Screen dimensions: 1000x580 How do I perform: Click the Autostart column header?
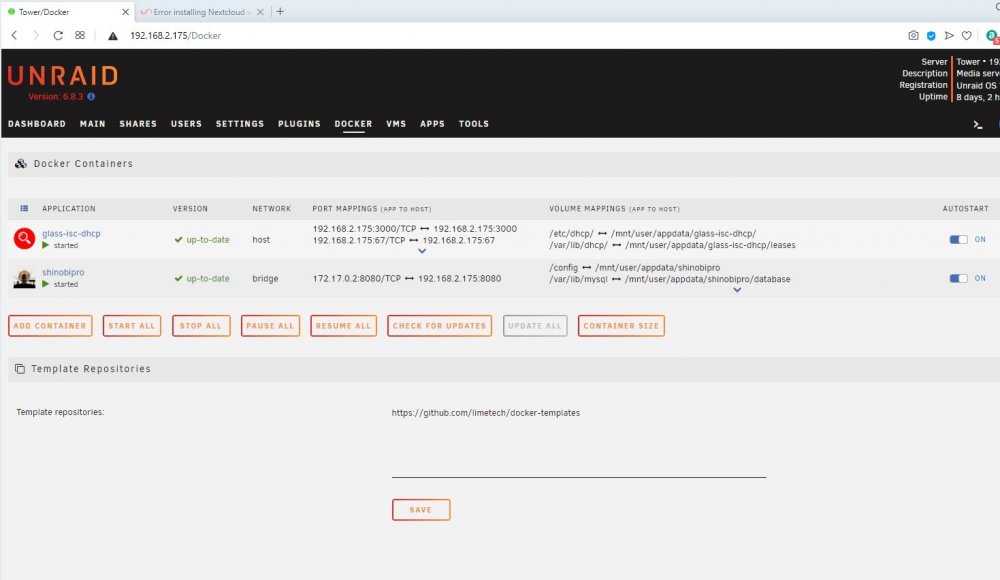point(966,209)
